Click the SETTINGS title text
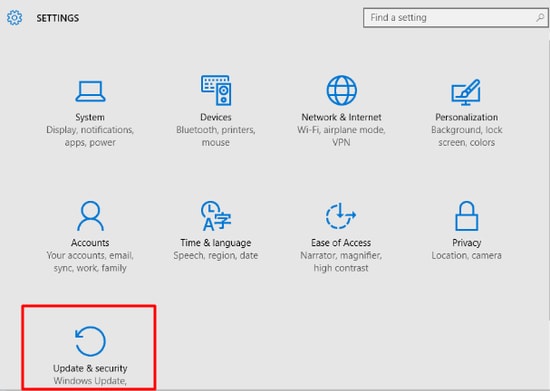Viewport: 550px width, 391px height. 58,18
